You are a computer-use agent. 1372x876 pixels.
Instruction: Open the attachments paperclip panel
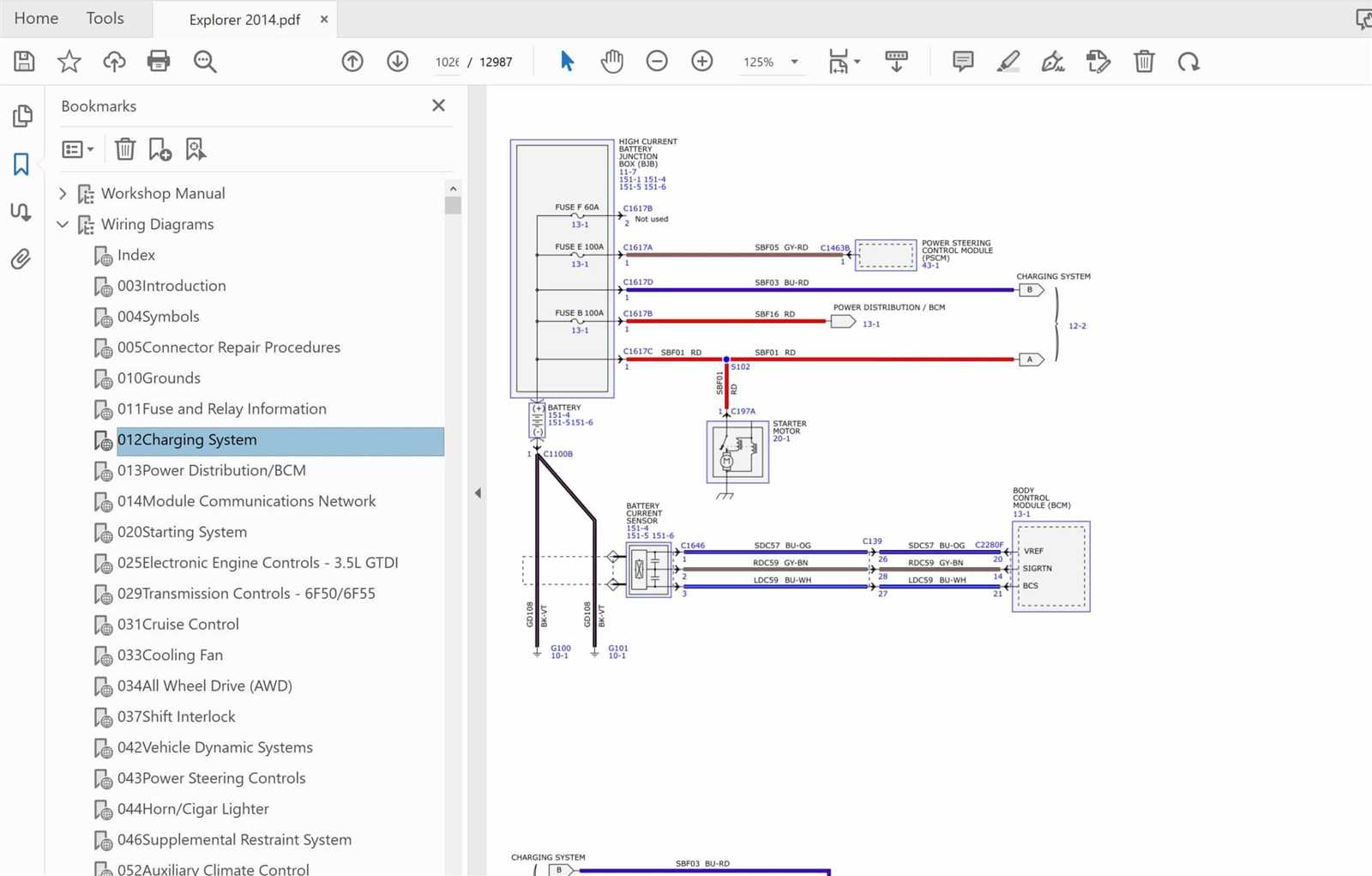tap(21, 258)
